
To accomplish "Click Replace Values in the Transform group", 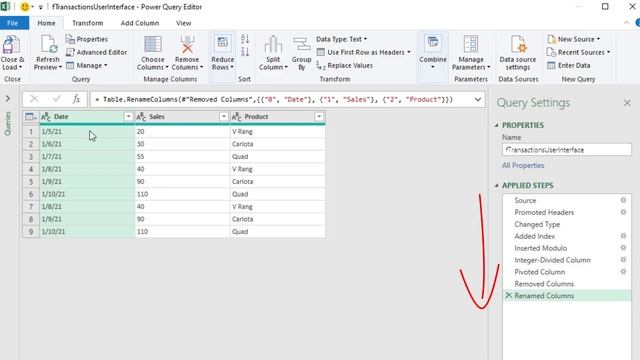I will (345, 65).
